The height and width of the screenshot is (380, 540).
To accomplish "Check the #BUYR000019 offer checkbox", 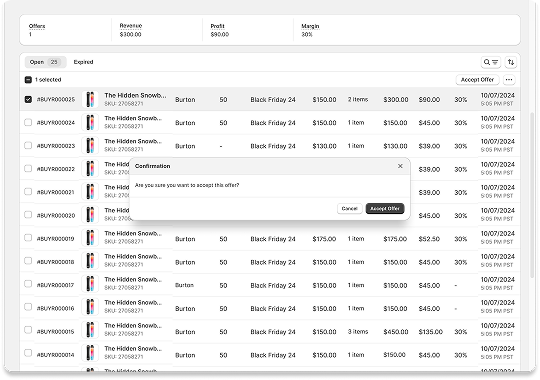I will (28, 238).
